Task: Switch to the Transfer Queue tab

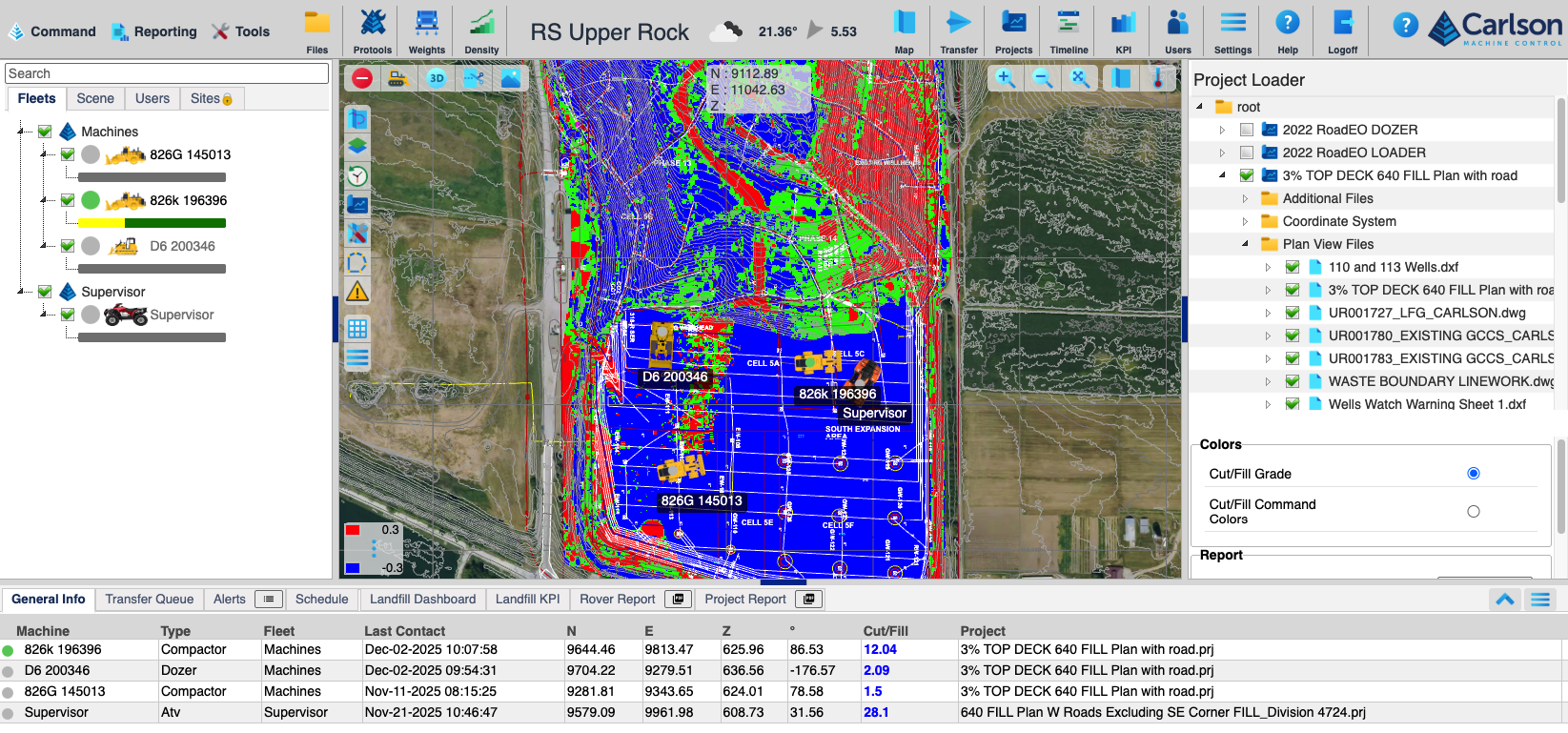Action: [150, 599]
